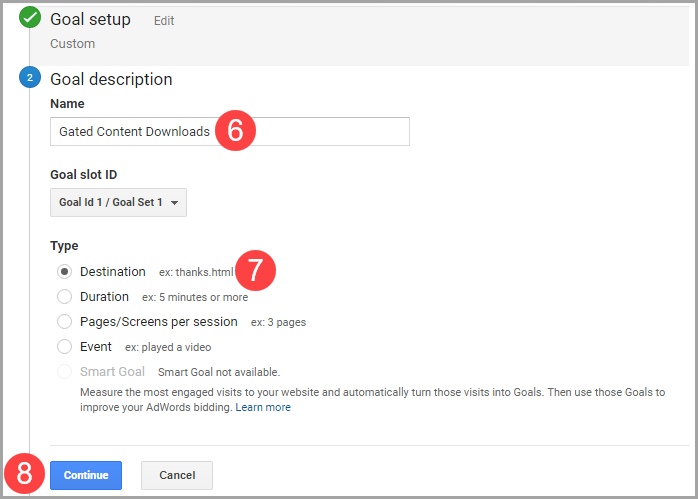Click the red number 8 annotation badge
698x499 pixels.
pyautogui.click(x=25, y=474)
